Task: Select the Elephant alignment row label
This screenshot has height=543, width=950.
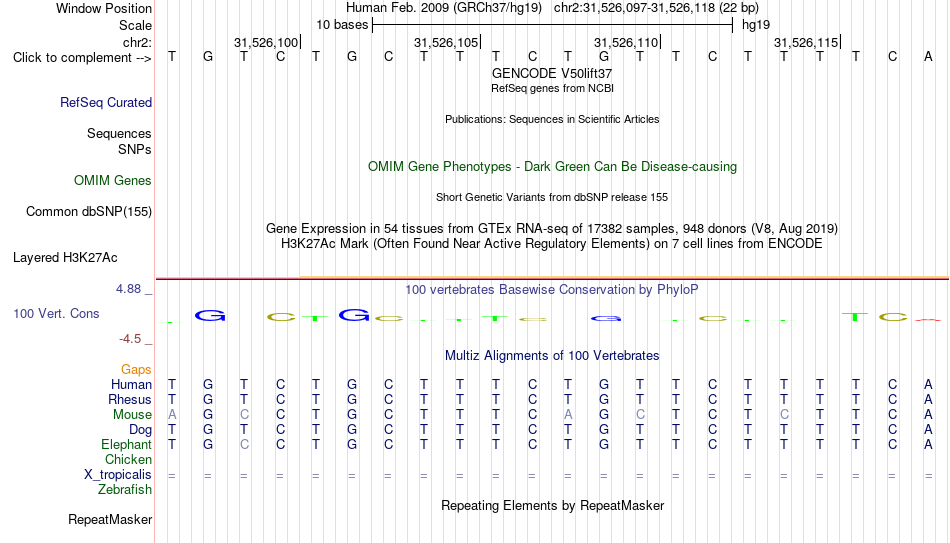Action: point(126,444)
